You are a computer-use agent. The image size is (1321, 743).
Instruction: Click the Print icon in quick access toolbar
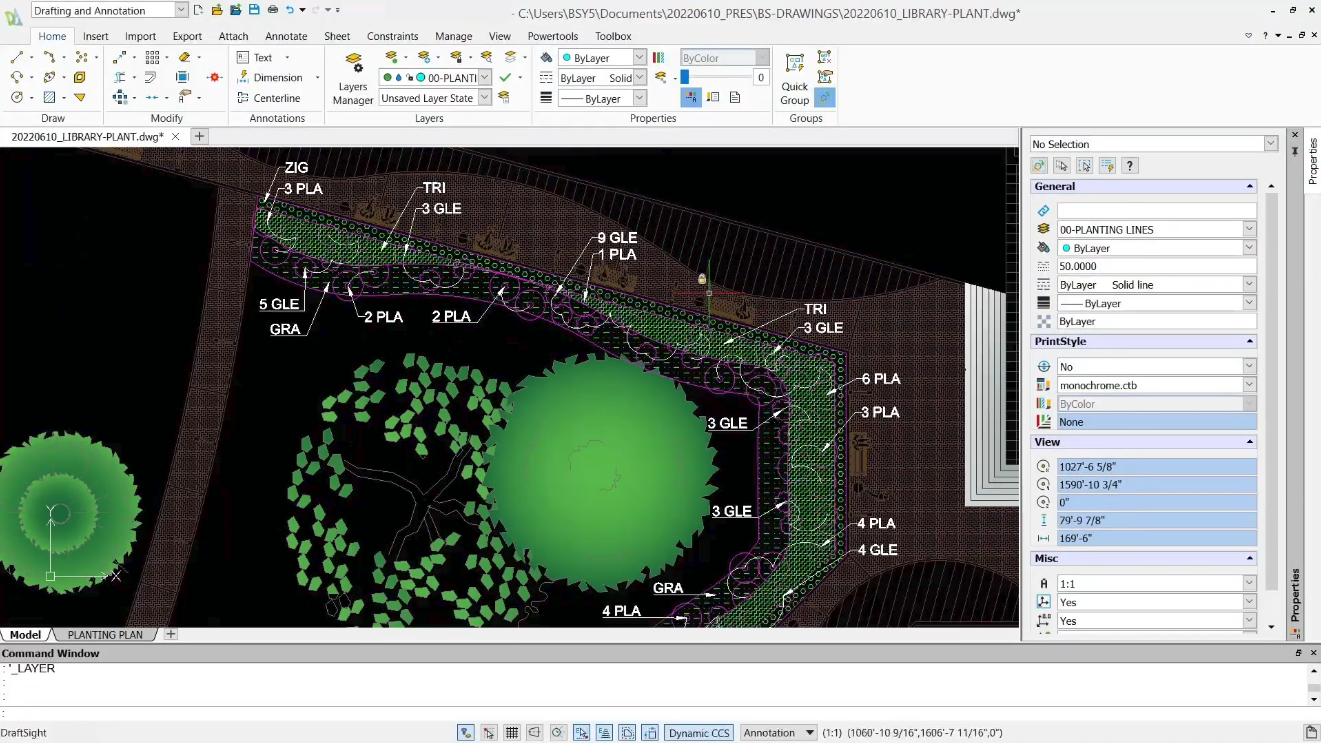[272, 10]
